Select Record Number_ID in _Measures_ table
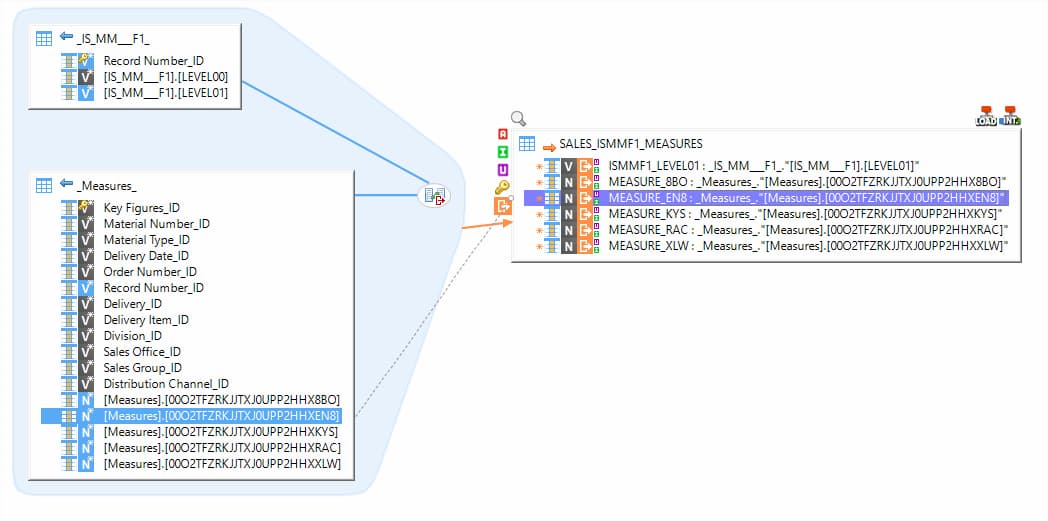The image size is (1048, 521). click(x=153, y=288)
